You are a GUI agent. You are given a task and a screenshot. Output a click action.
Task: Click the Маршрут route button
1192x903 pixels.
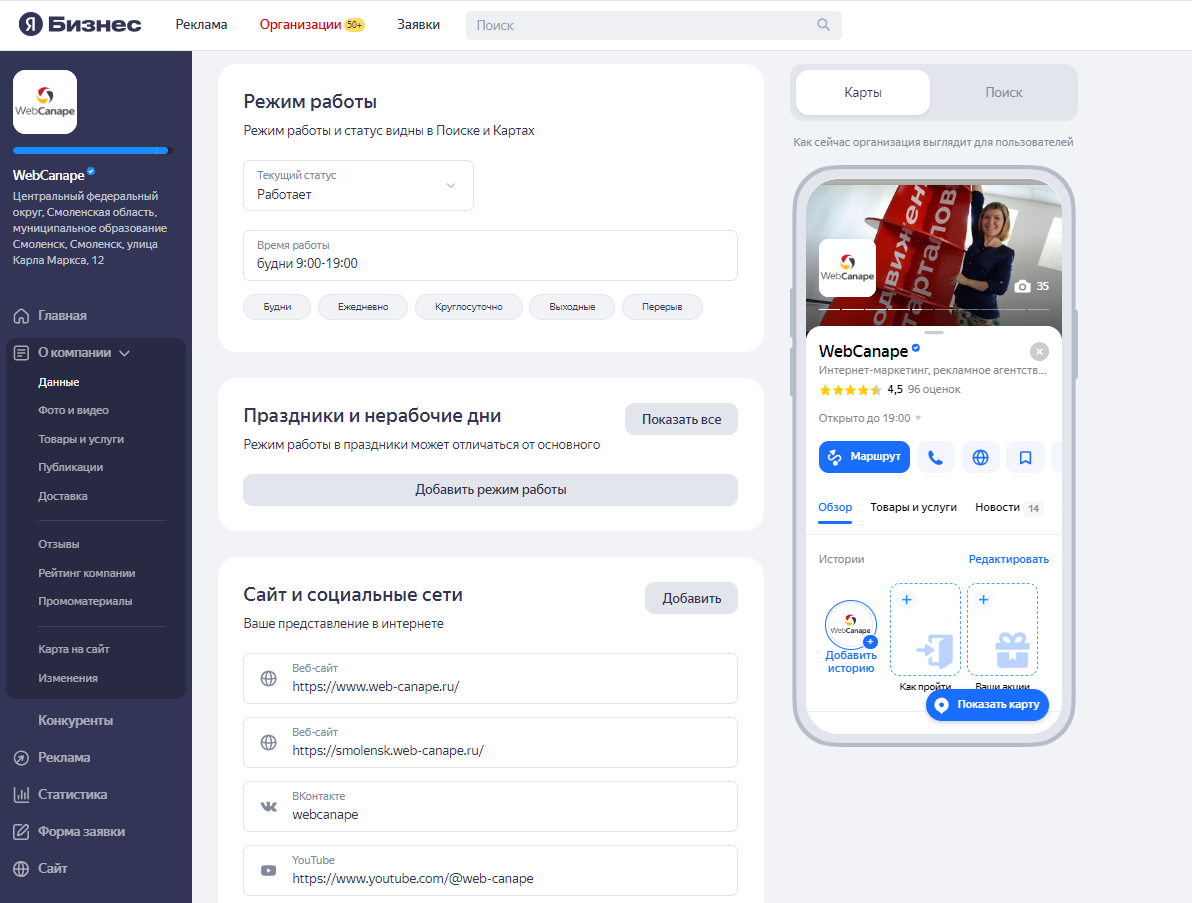864,457
